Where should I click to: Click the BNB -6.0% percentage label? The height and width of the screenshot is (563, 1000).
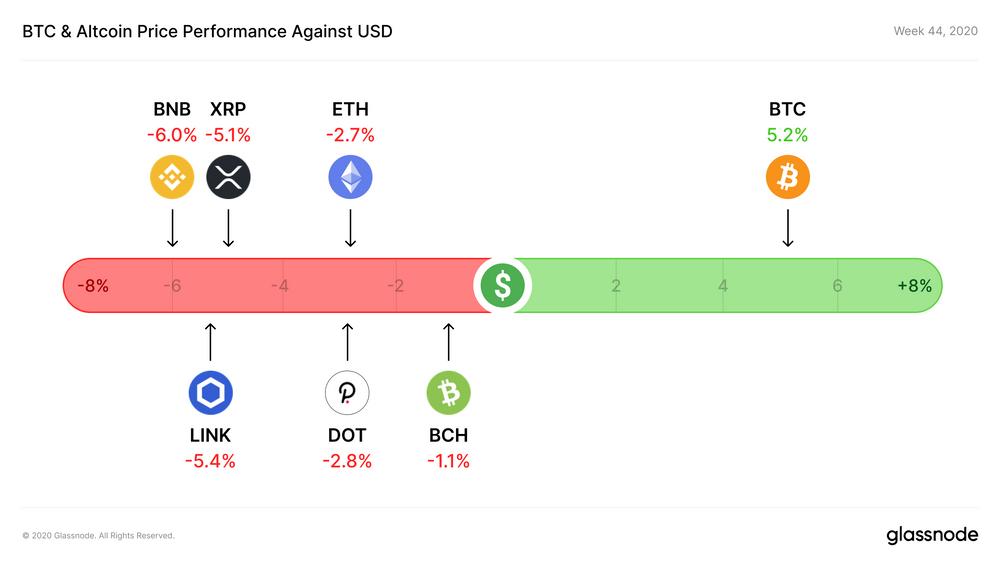172,135
